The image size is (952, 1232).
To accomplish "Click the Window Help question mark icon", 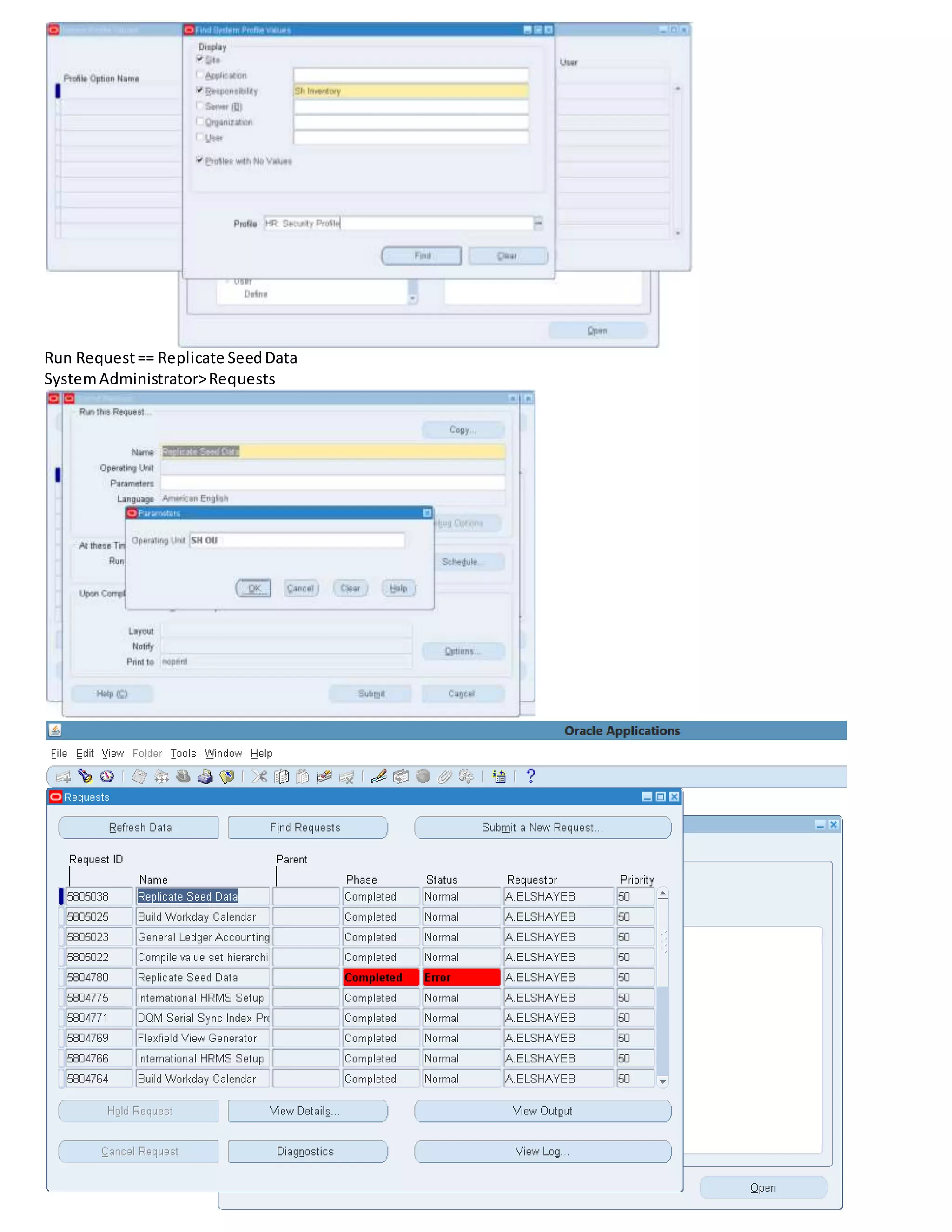I will point(530,777).
